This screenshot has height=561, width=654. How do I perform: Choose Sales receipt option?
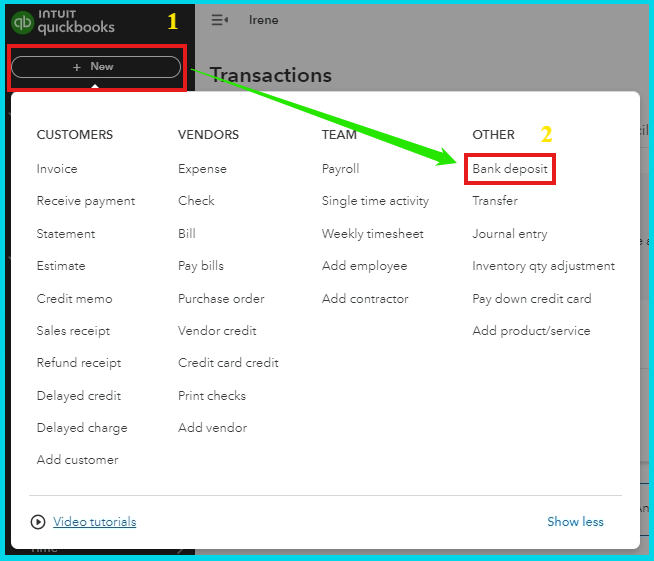click(73, 331)
